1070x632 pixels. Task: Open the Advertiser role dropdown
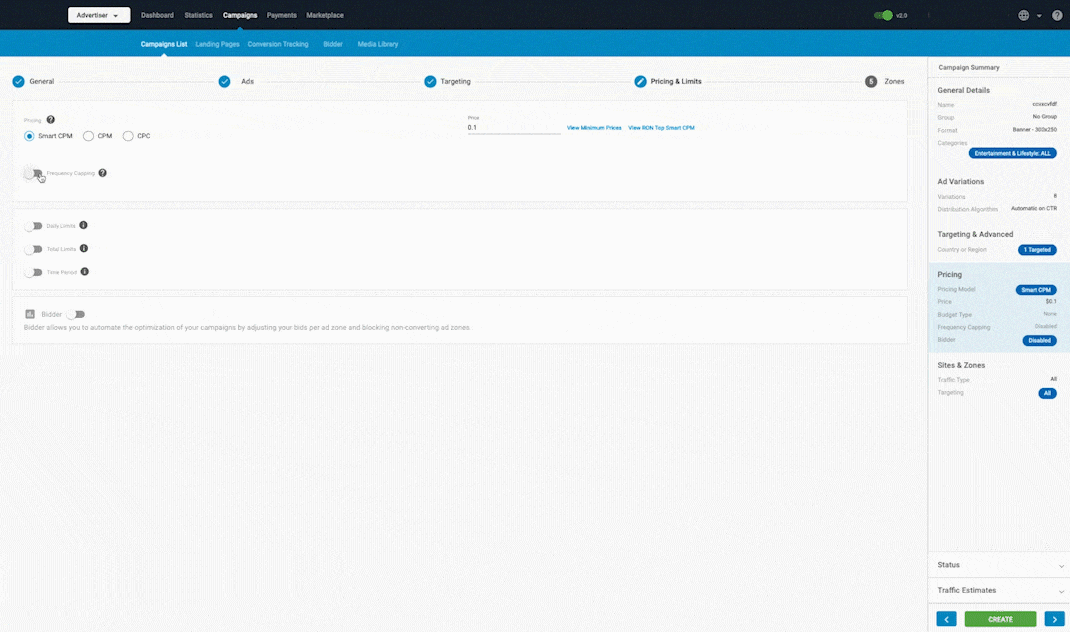pos(99,15)
